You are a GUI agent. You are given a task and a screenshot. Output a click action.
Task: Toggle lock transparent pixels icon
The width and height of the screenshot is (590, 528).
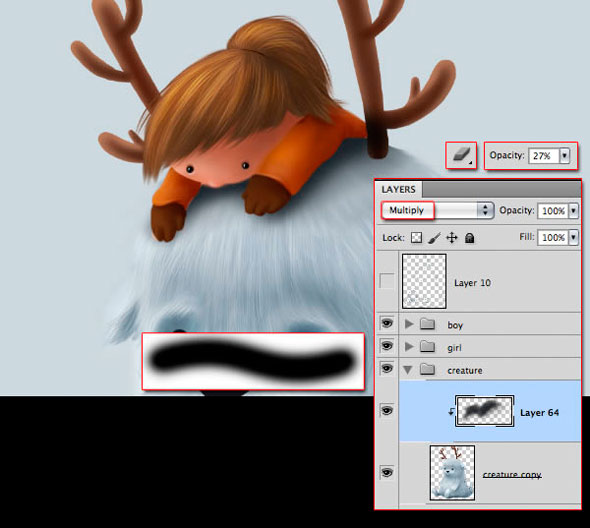416,238
